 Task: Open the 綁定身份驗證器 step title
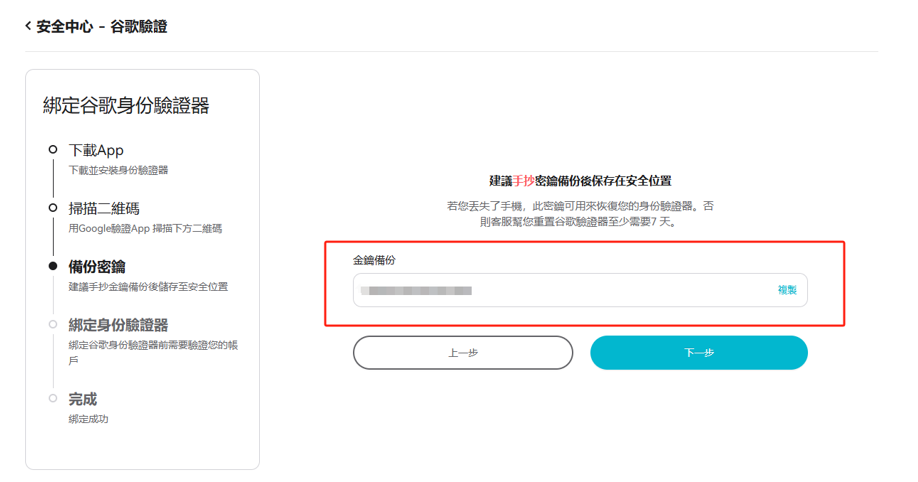pos(118,325)
